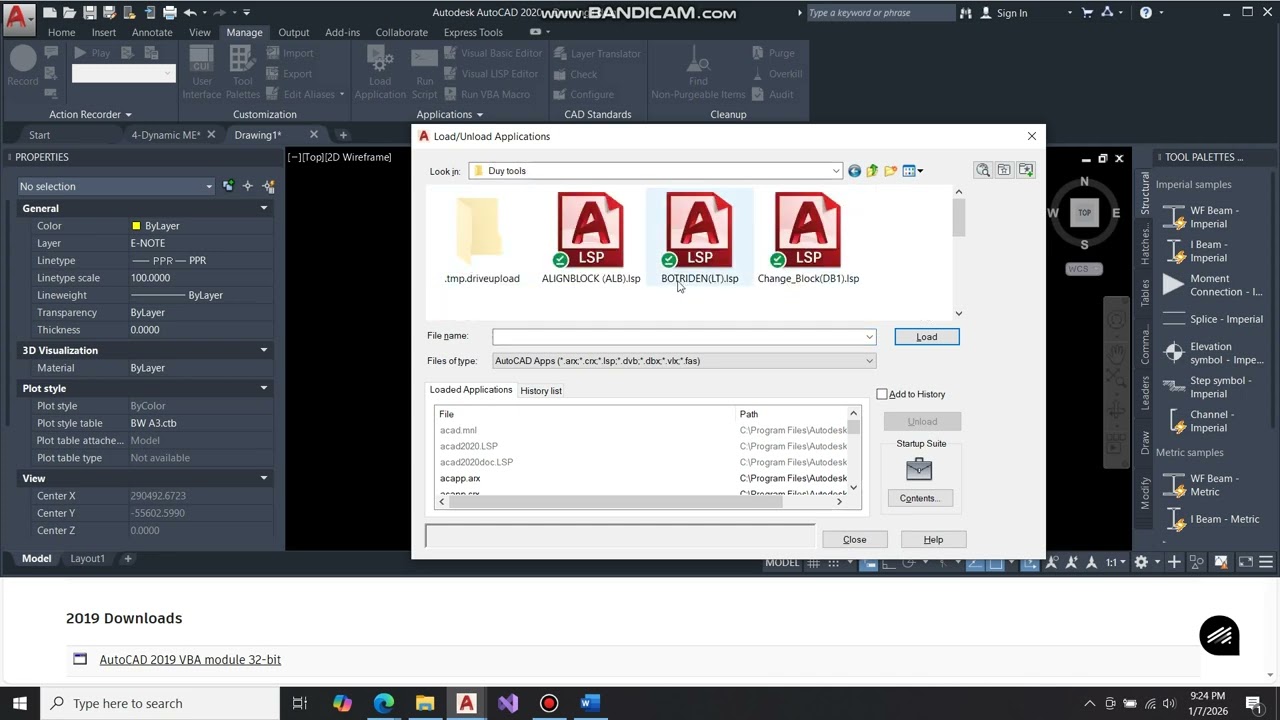Viewport: 1280px width, 720px height.
Task: Select BOTRIDEN(LT).lsp file icon
Action: (x=699, y=232)
